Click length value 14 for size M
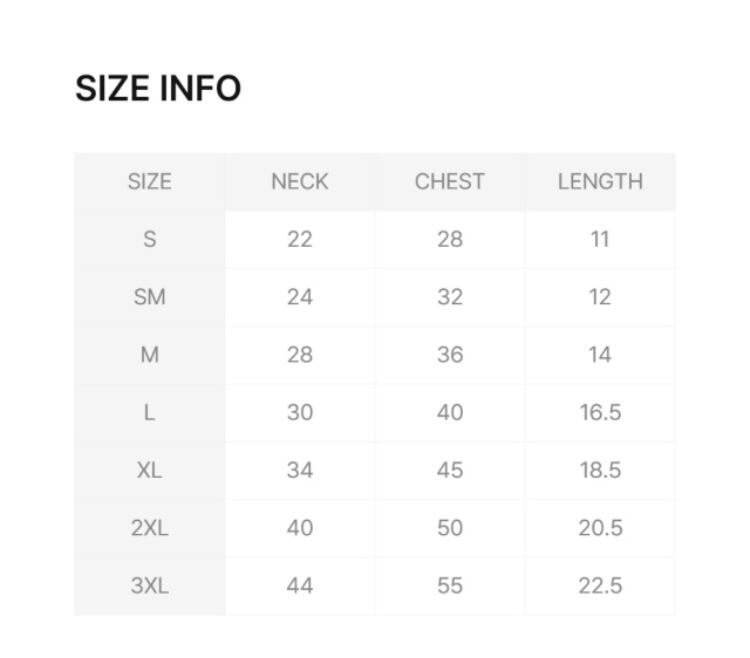Screen dimensions: 750x658 point(600,355)
